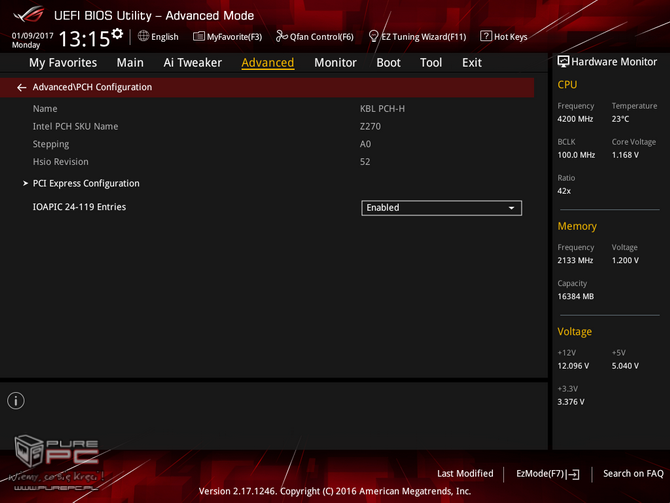The height and width of the screenshot is (503, 670).
Task: Launch EZ Tuning Wizard(F11) bulb icon
Action: pyautogui.click(x=373, y=36)
